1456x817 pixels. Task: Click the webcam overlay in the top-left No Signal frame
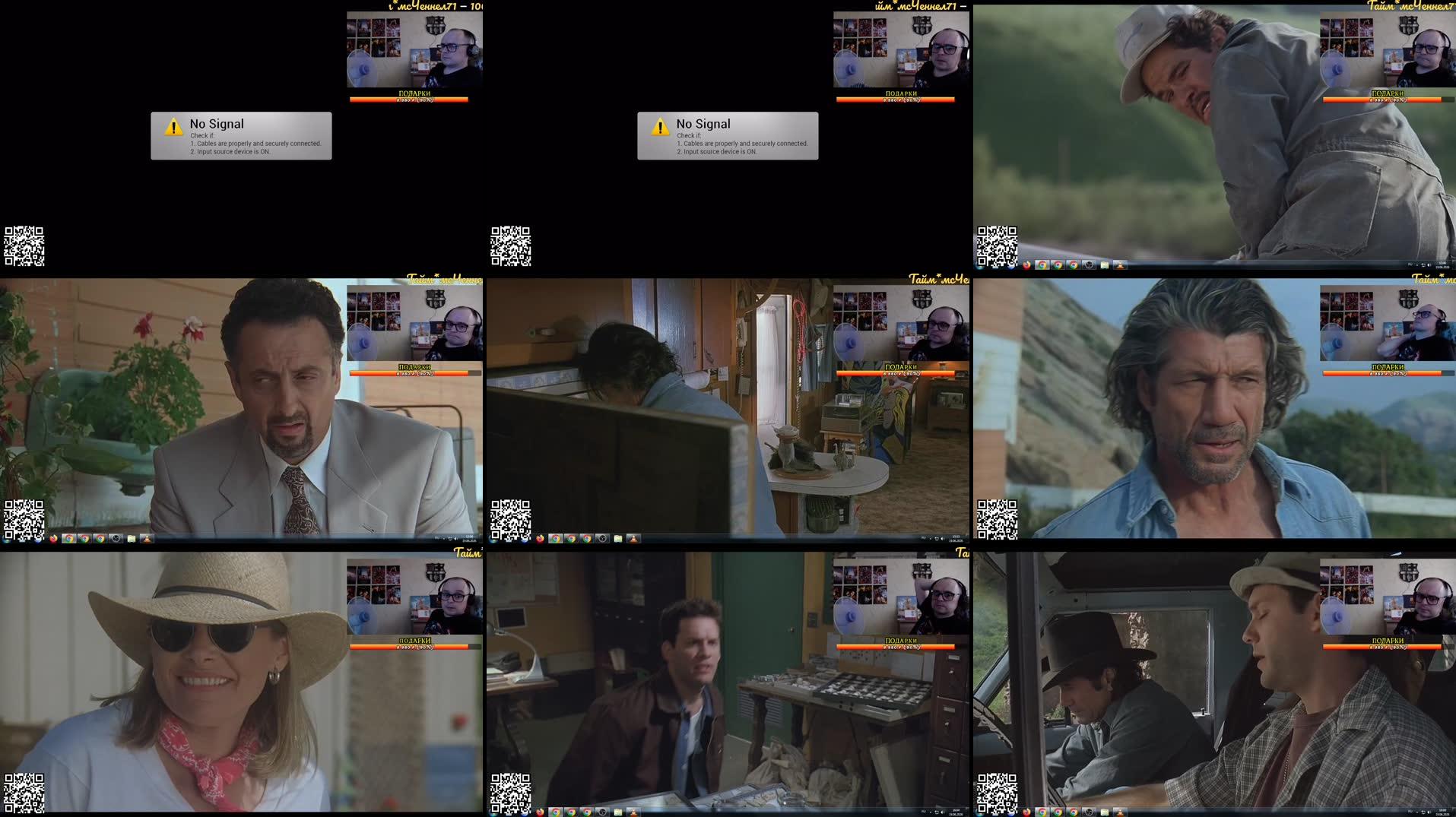414,49
